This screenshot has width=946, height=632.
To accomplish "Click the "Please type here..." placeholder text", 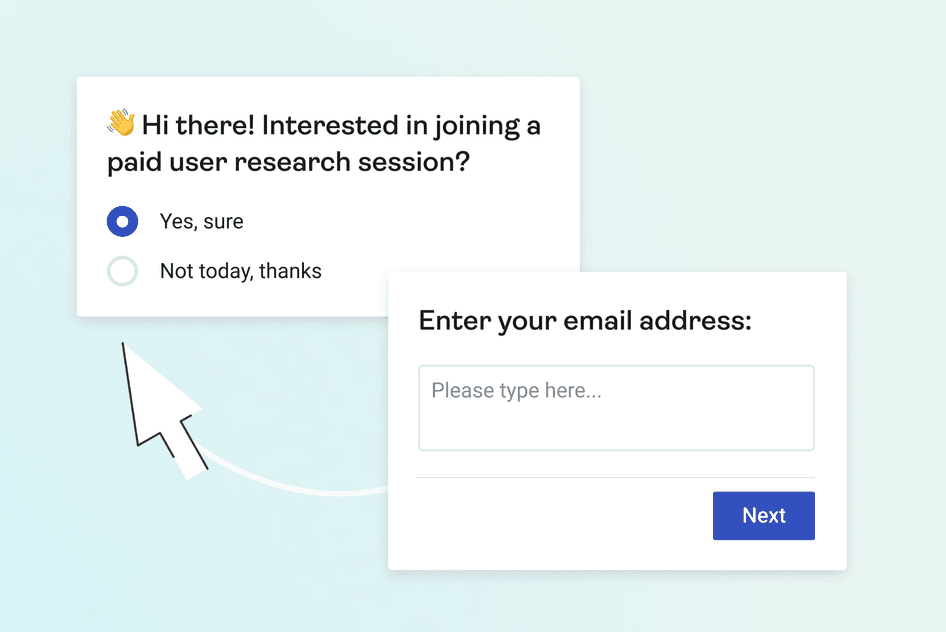I will pyautogui.click(x=516, y=390).
